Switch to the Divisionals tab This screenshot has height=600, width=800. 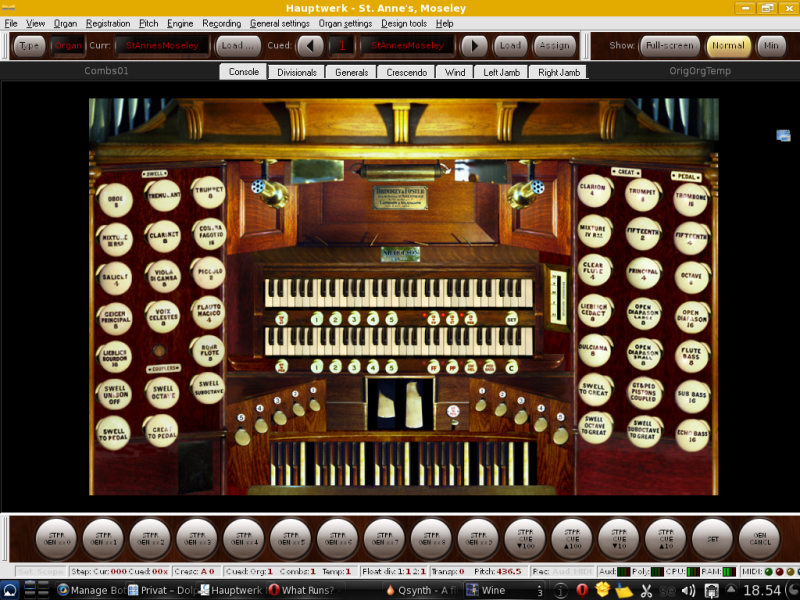[x=297, y=72]
